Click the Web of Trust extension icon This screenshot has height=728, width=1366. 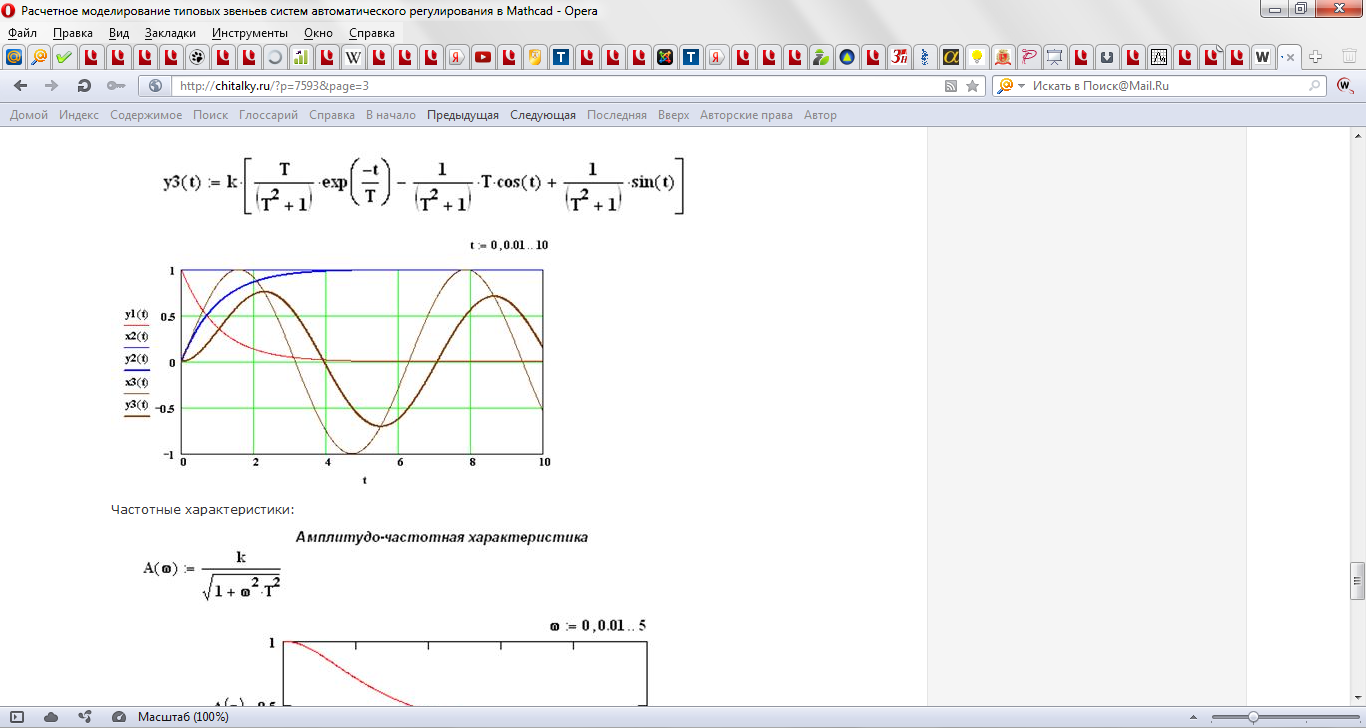coord(1345,86)
